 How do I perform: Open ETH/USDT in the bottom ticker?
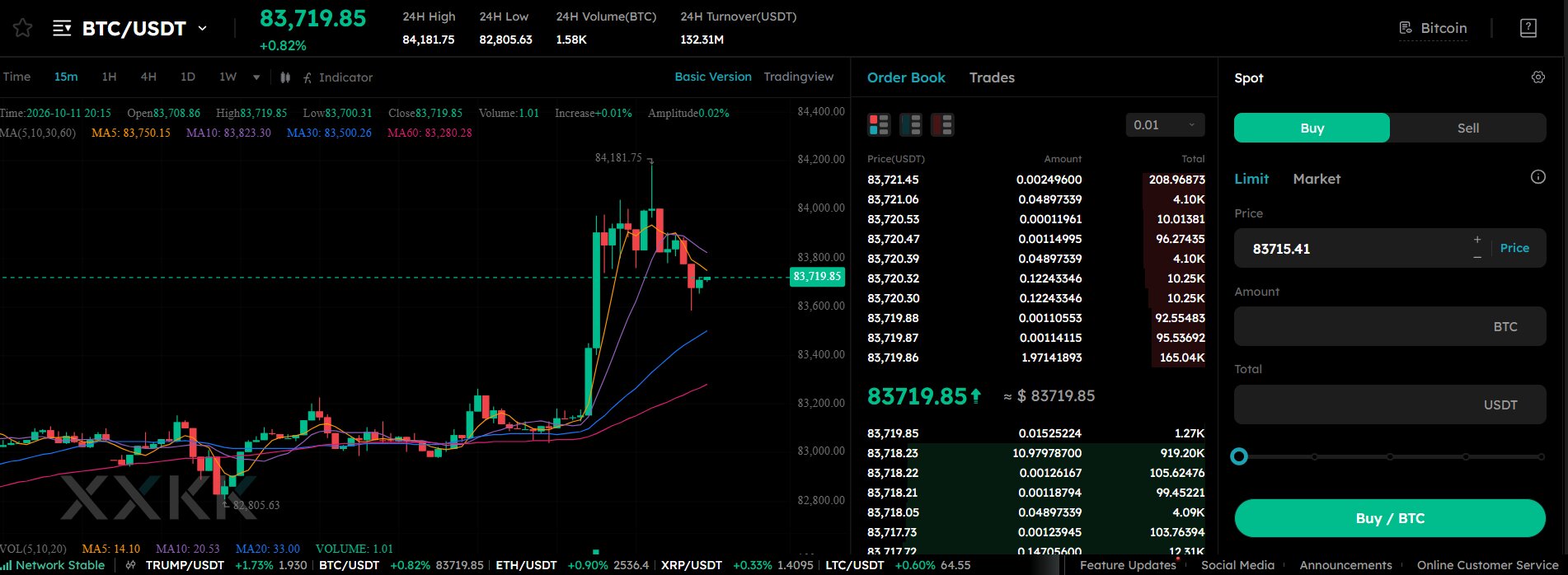click(x=526, y=565)
